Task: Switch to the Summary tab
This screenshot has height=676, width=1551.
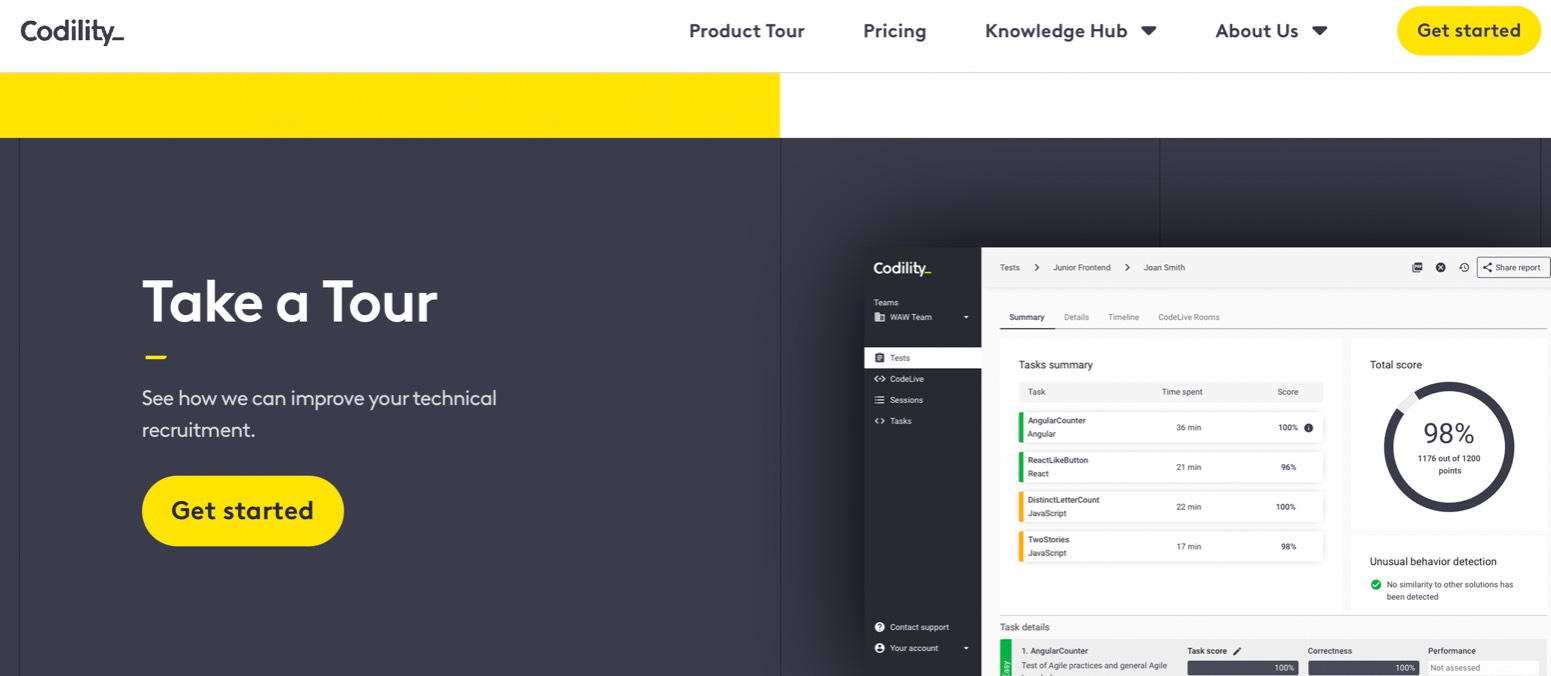Action: [1027, 317]
